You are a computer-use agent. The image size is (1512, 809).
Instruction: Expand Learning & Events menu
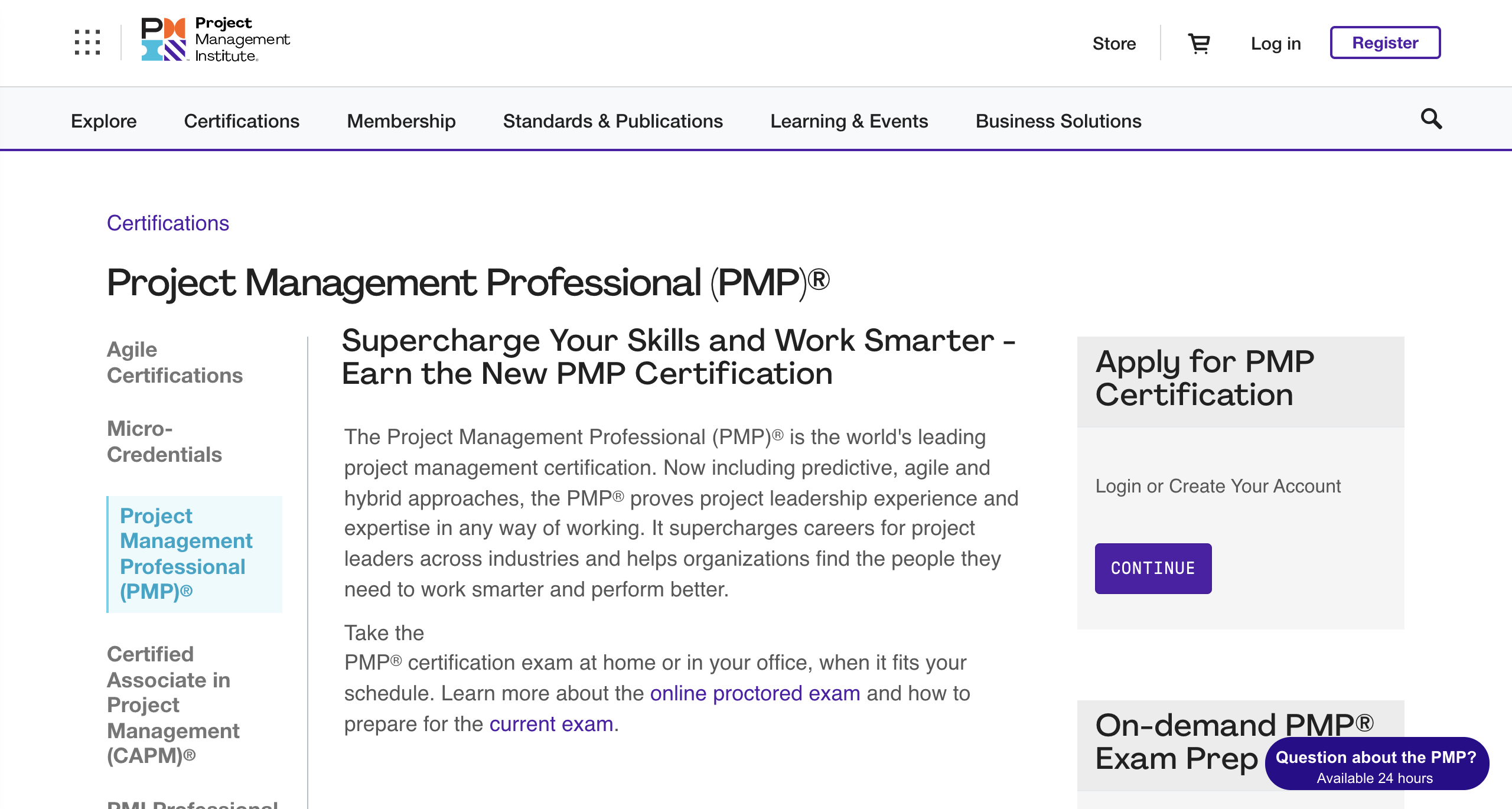click(x=849, y=120)
